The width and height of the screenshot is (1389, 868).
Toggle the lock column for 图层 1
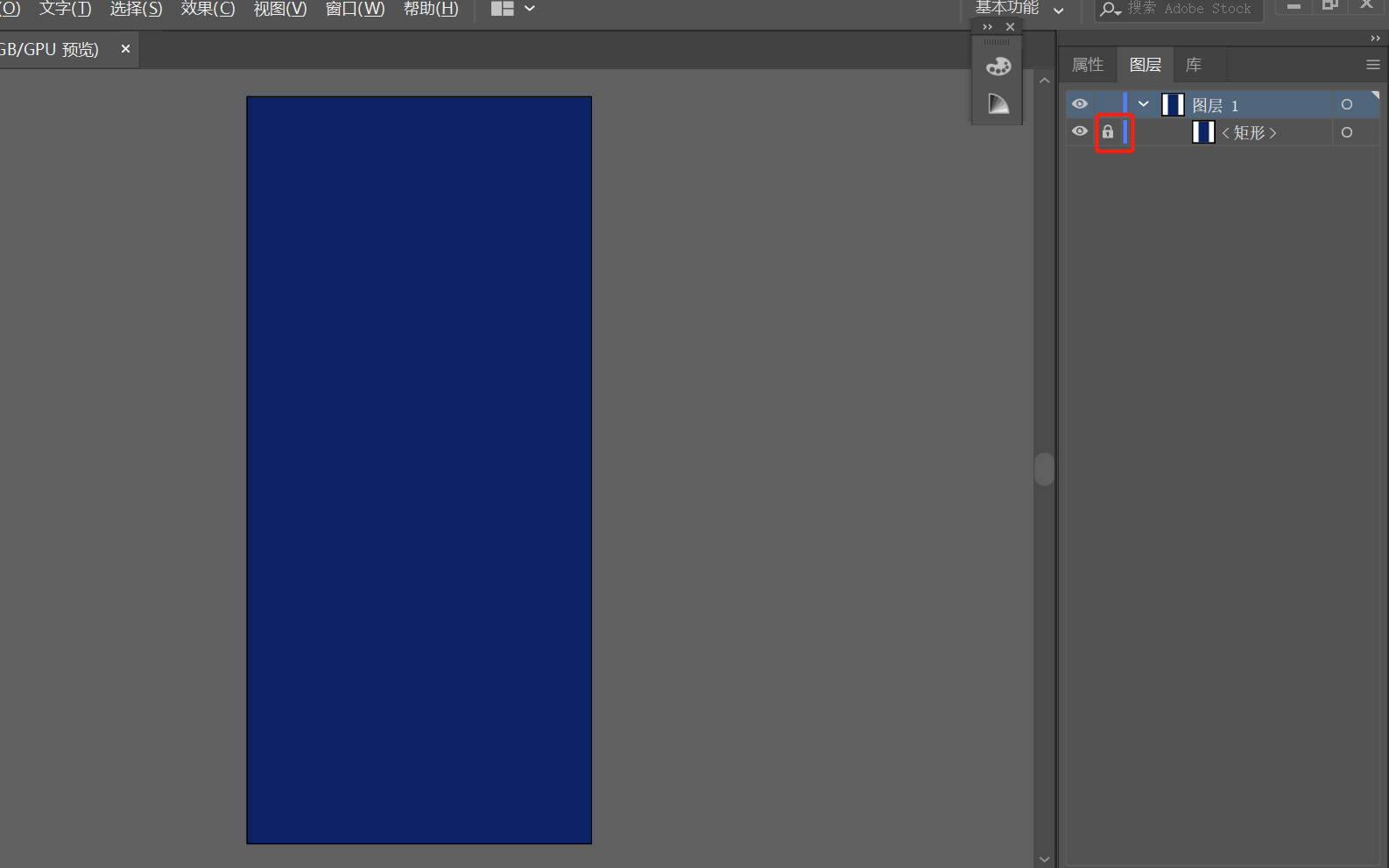[x=1108, y=104]
